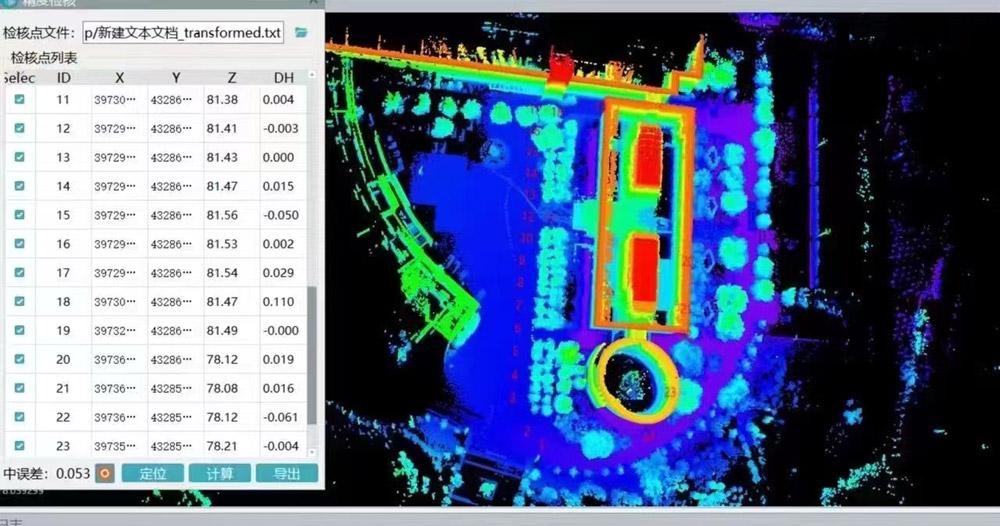Uncheck the row 23 selection checkbox

[20, 445]
